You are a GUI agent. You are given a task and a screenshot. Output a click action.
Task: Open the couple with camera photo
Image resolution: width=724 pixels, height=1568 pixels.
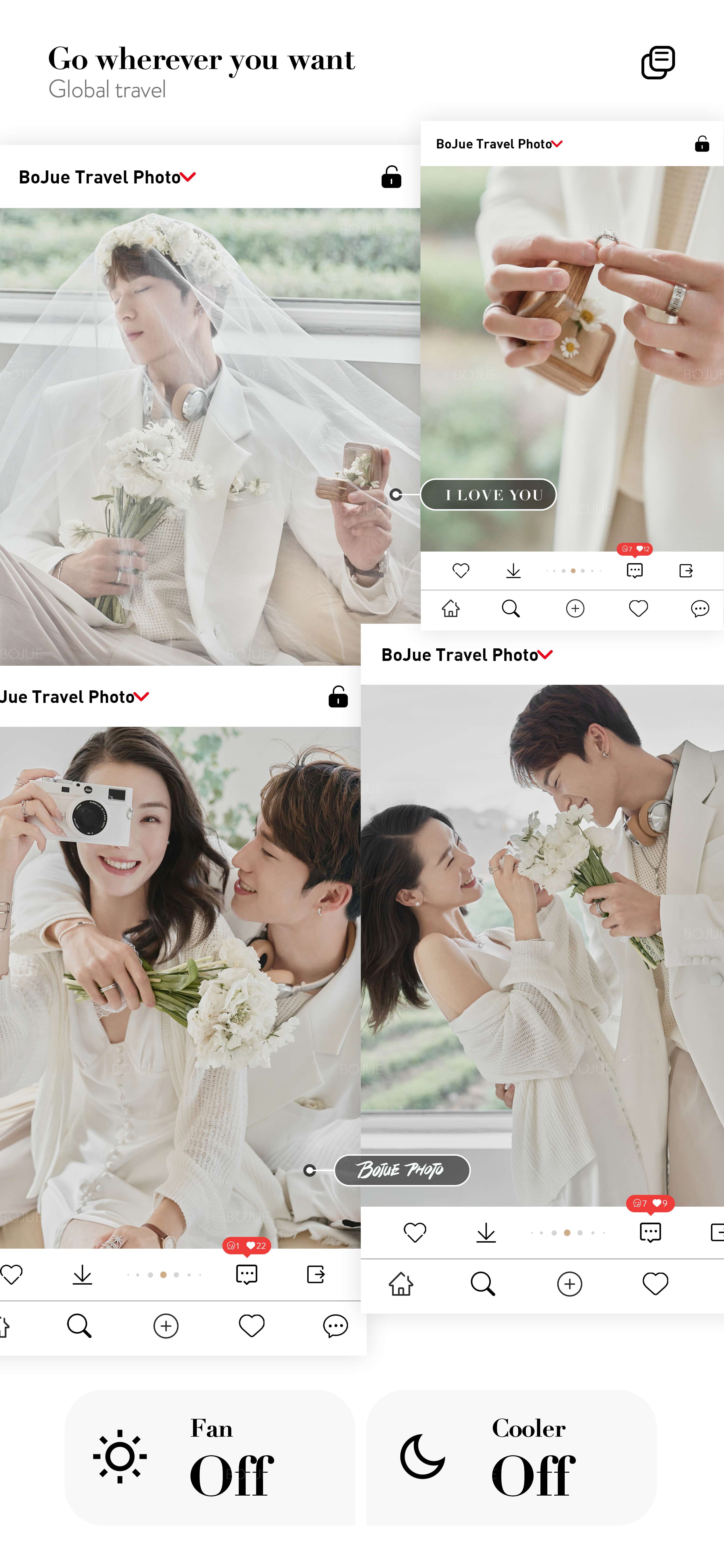(180, 987)
